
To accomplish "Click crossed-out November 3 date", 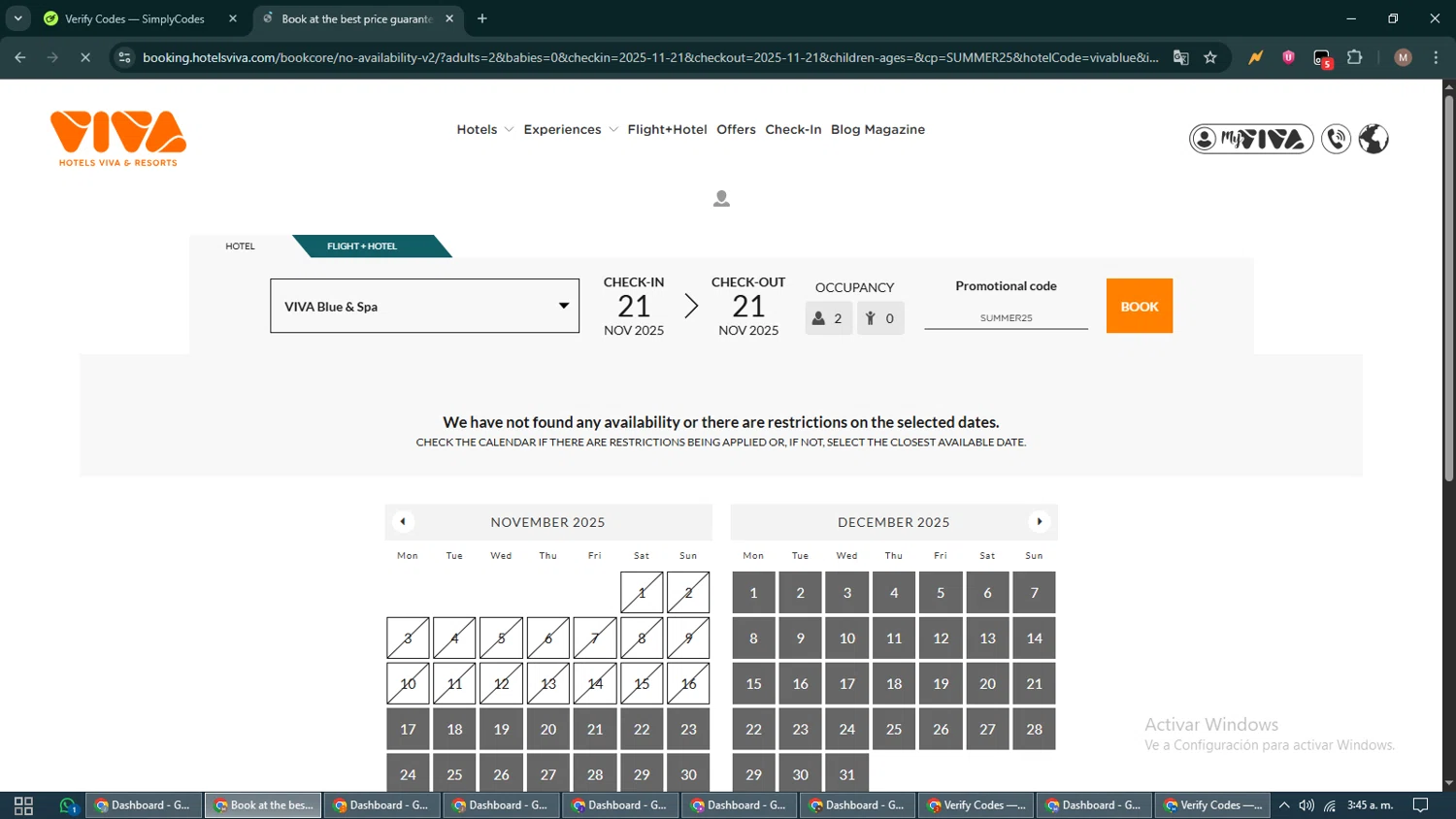I will click(x=408, y=638).
